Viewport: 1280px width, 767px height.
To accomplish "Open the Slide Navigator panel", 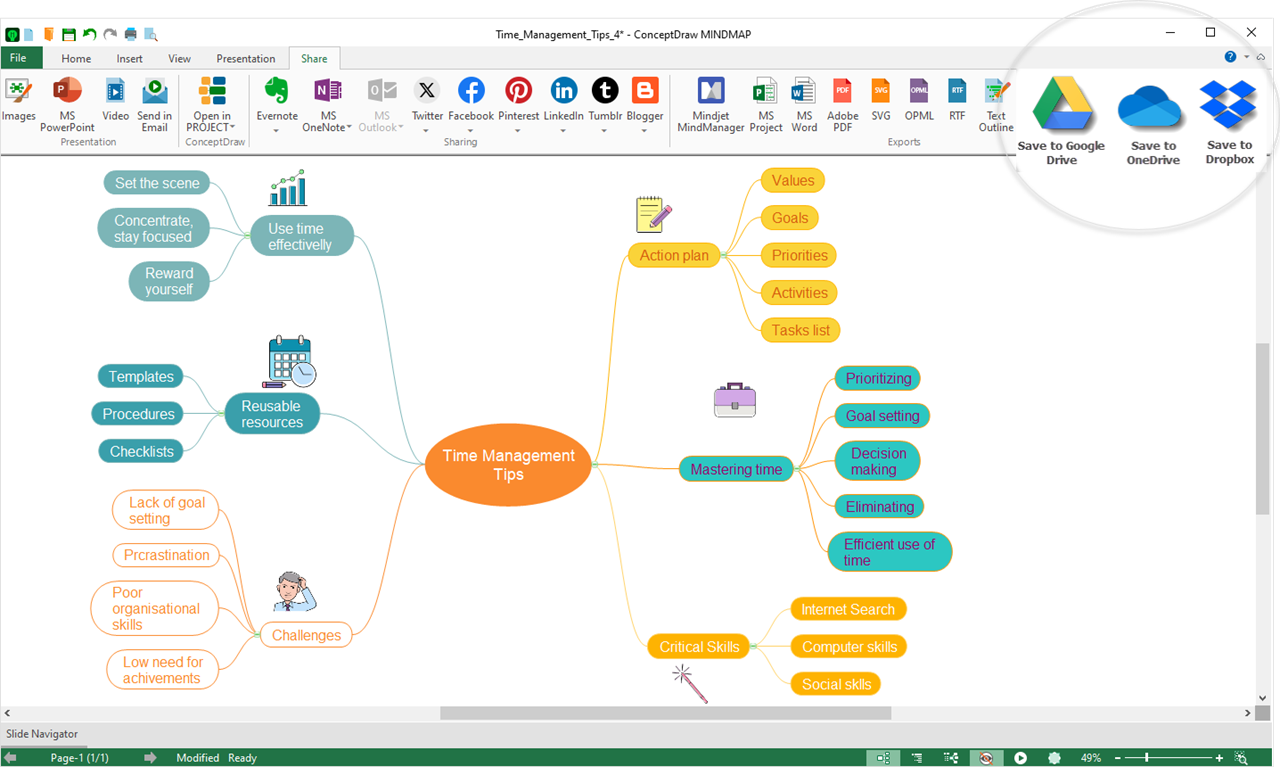I will (42, 734).
